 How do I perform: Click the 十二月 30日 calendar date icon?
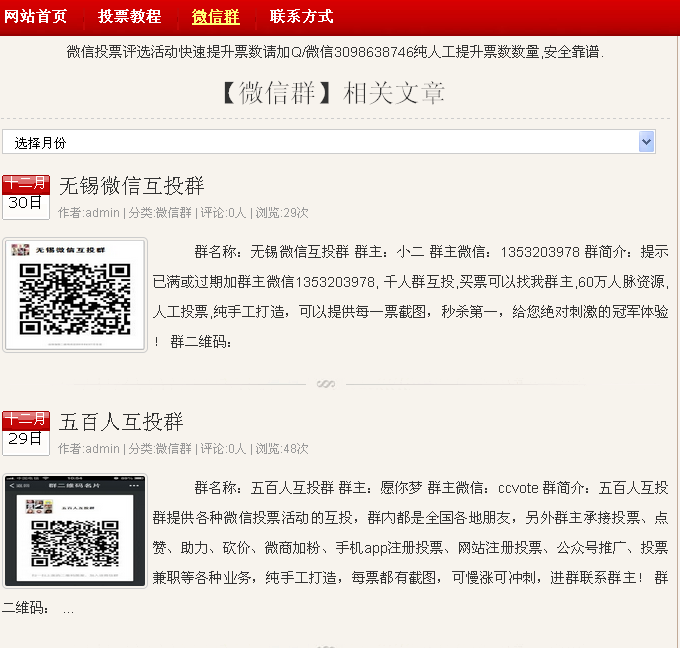26,197
